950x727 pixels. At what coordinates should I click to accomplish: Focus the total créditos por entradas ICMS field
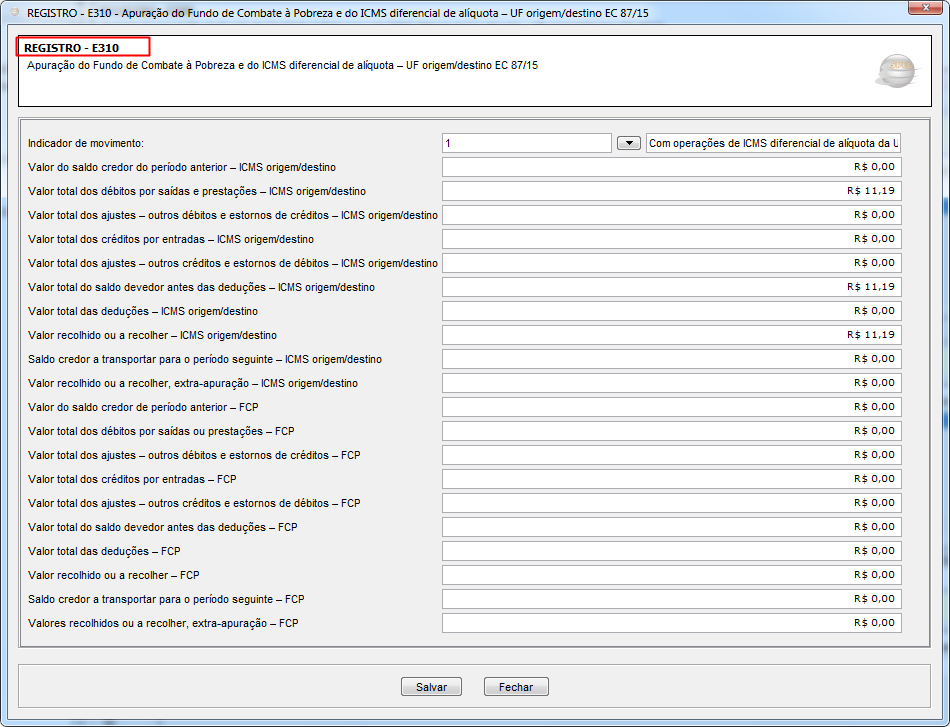(x=671, y=239)
